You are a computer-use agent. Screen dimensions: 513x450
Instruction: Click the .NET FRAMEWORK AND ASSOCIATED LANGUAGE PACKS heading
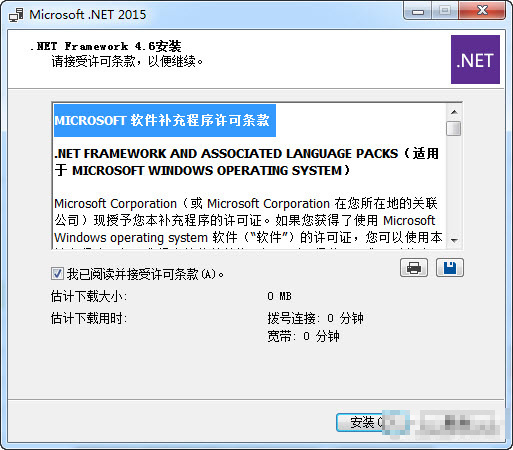coord(246,162)
